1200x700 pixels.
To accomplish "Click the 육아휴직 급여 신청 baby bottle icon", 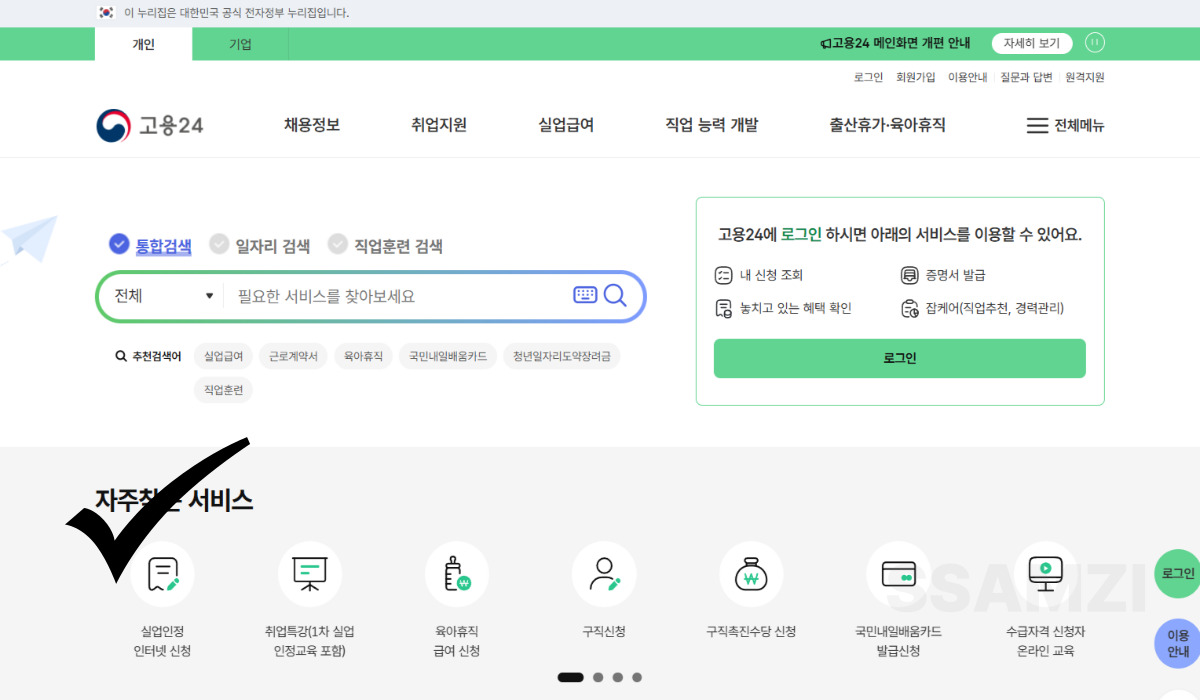I will pyautogui.click(x=457, y=574).
